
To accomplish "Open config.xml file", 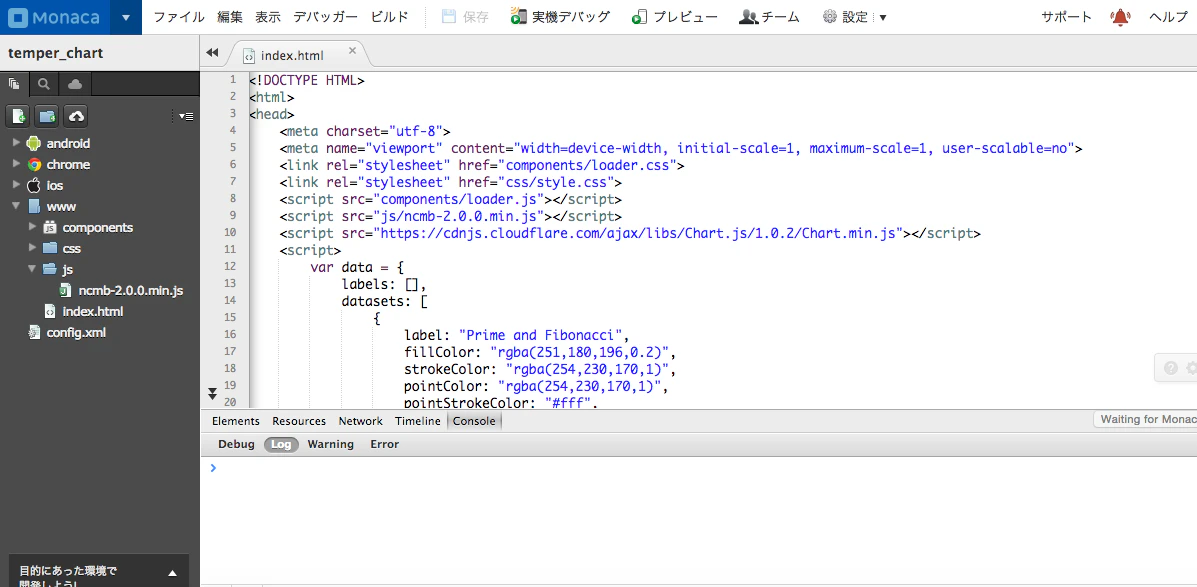I will click(x=76, y=332).
